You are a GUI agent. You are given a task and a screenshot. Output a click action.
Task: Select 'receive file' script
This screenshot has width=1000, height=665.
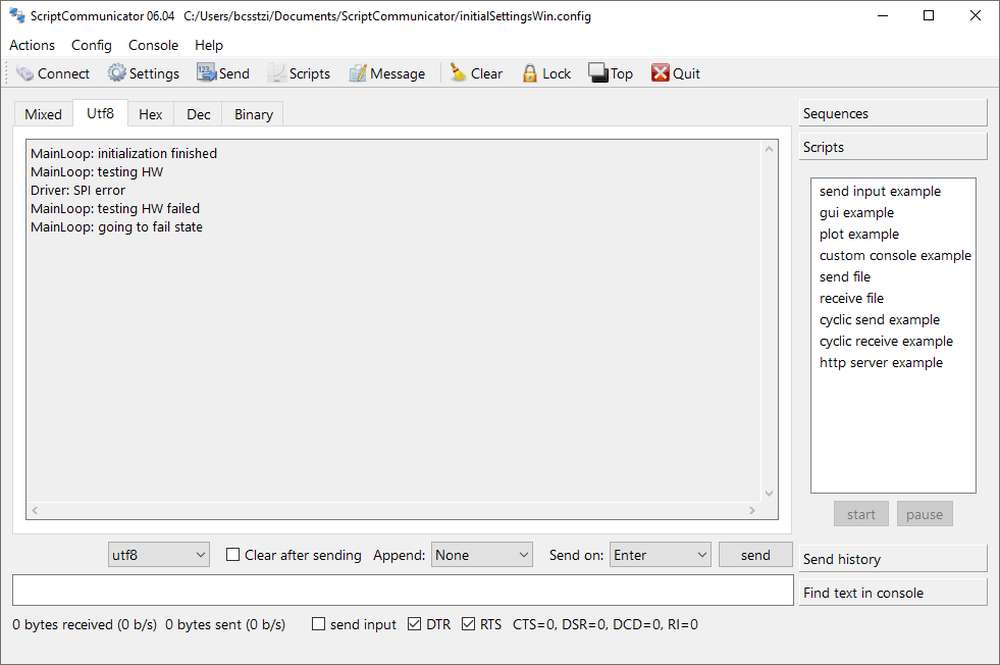[x=851, y=298]
